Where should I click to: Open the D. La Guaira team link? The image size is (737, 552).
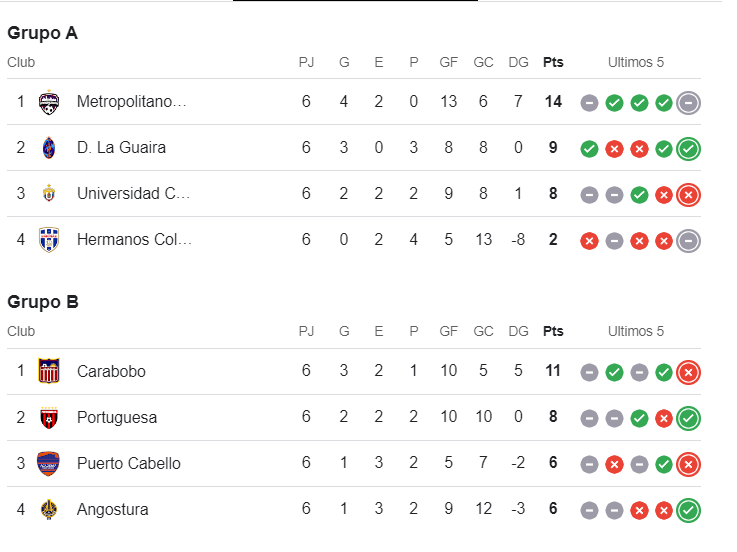pos(121,148)
